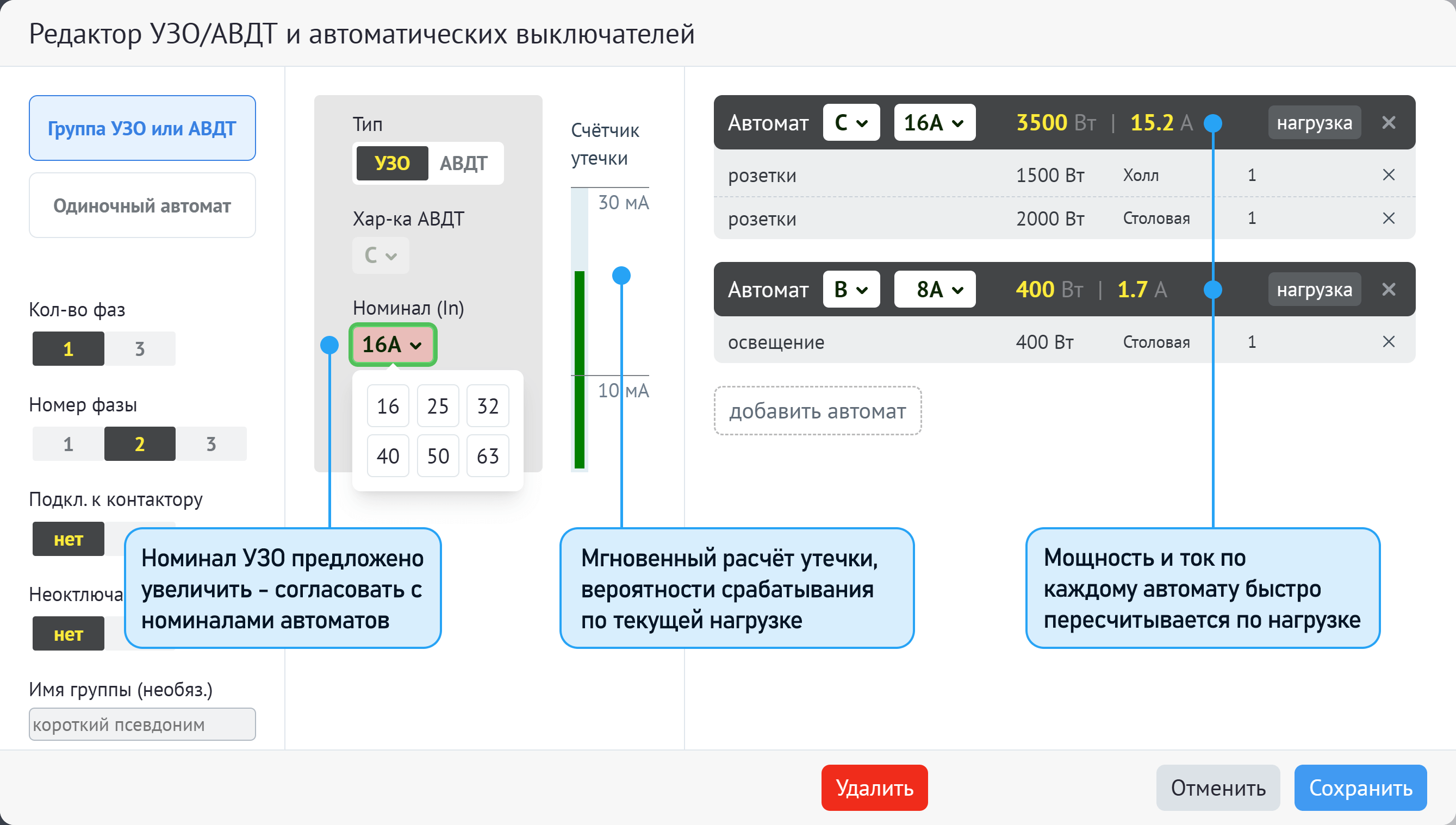Delete the освещение 400 Вт row
Image resolution: width=1456 pixels, height=825 pixels.
pyautogui.click(x=1388, y=342)
